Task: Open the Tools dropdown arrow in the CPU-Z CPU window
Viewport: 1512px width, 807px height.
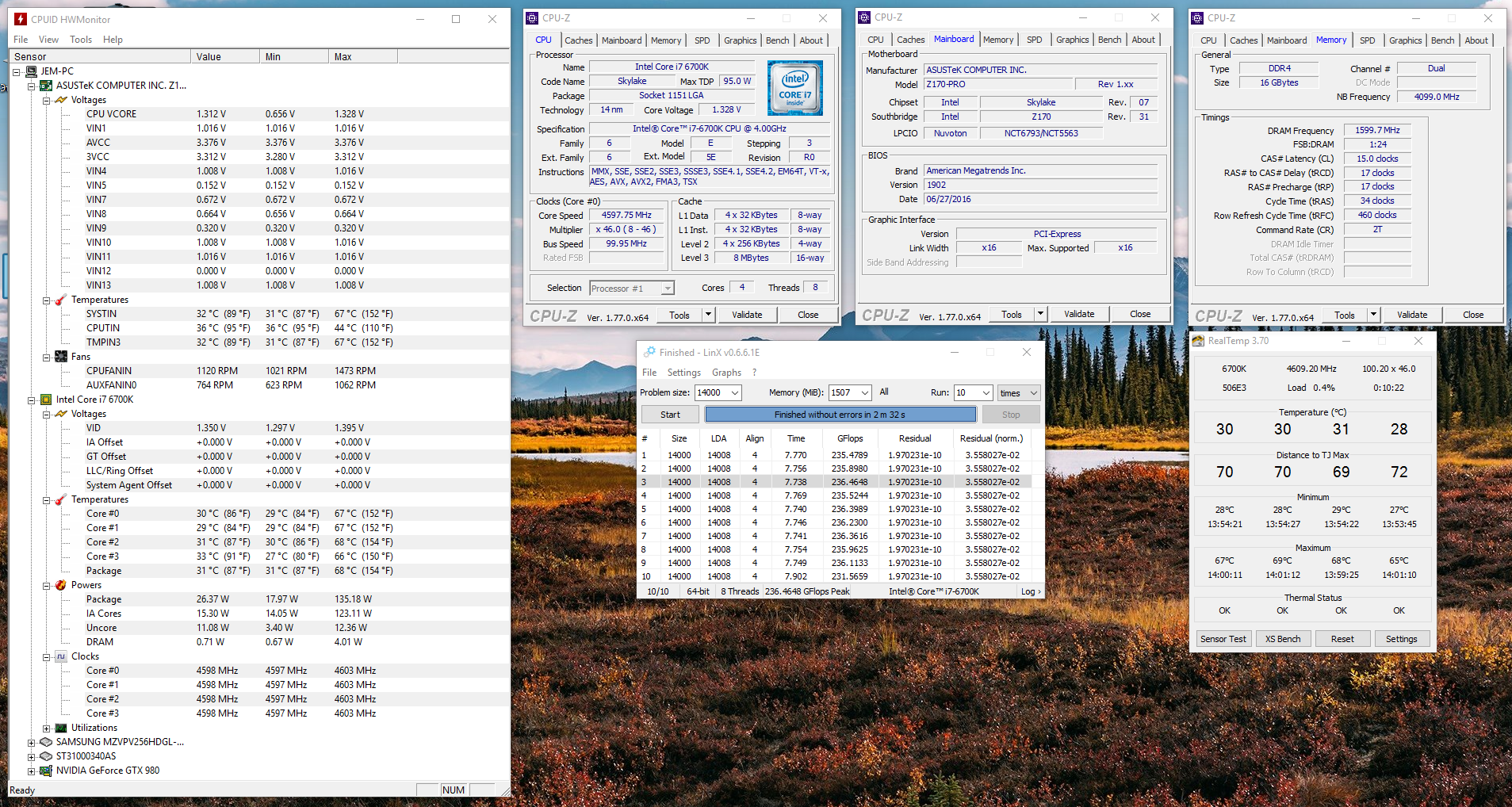Action: [709, 315]
